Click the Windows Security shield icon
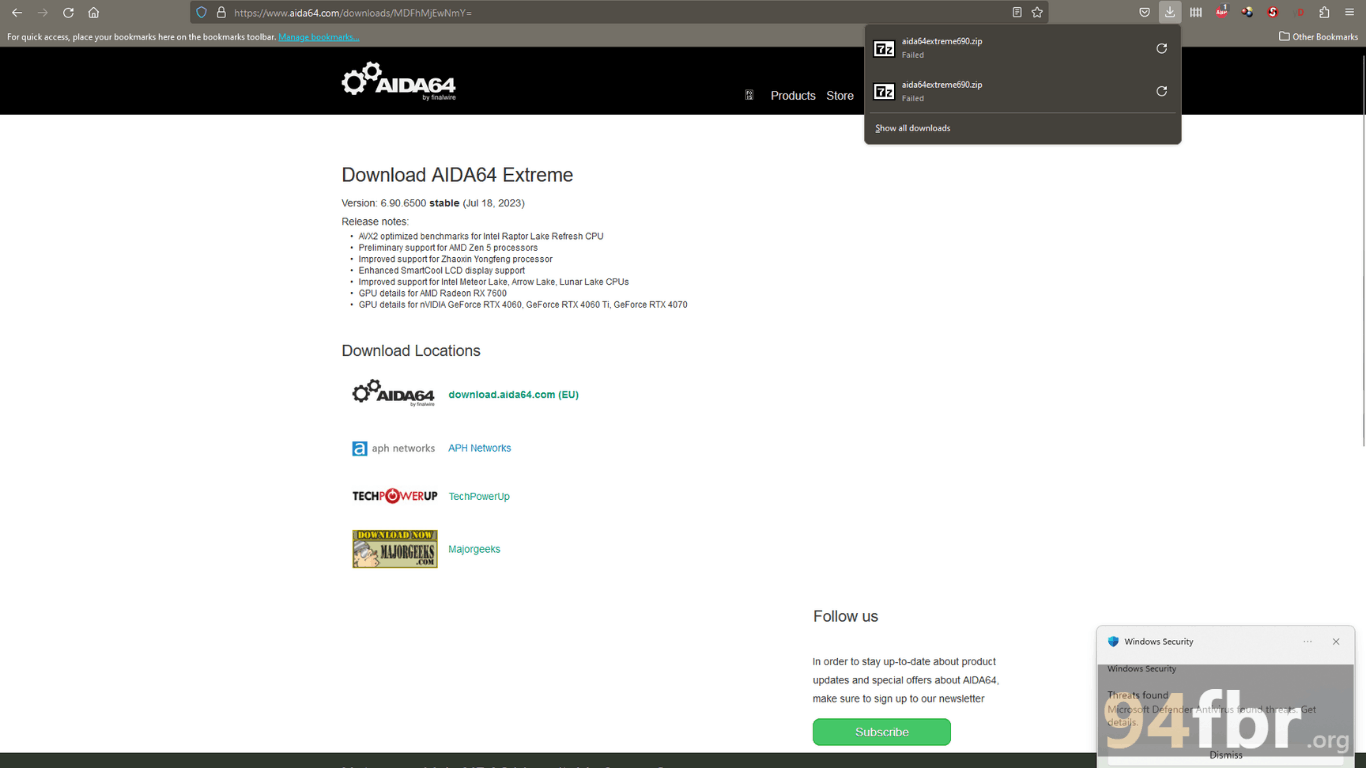1366x768 pixels. pyautogui.click(x=1113, y=642)
